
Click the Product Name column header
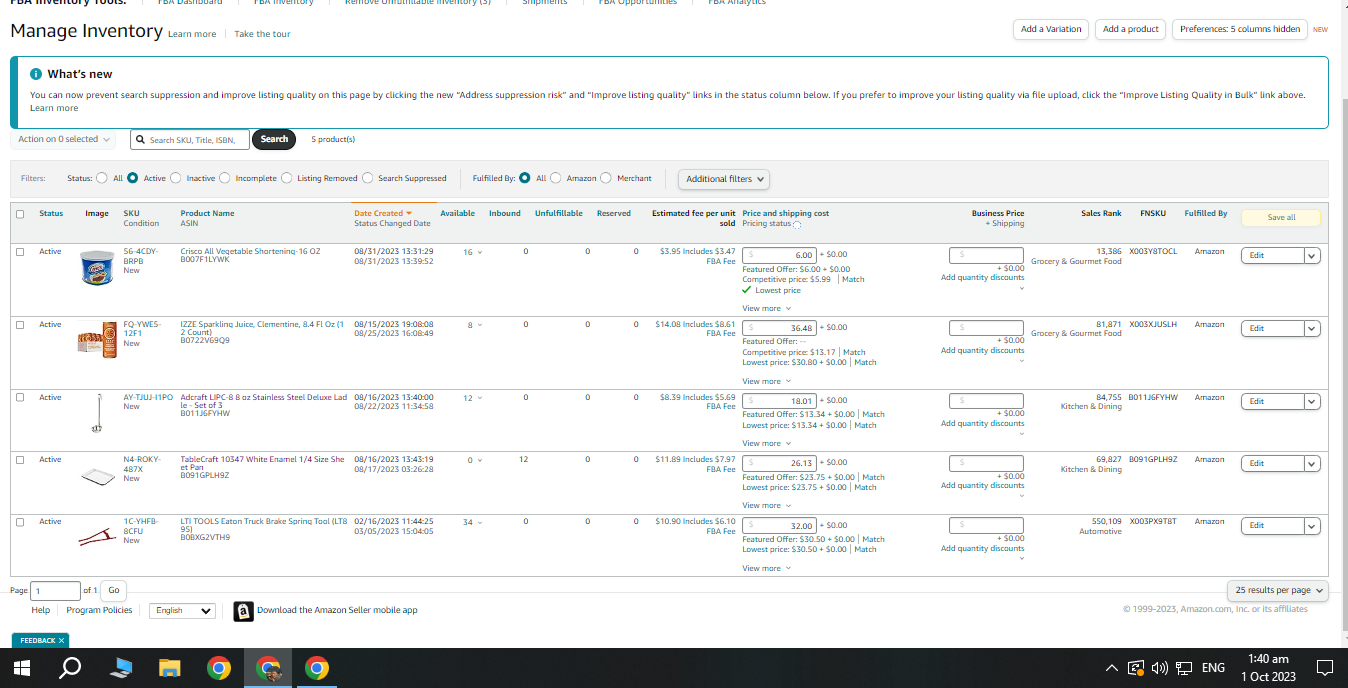[x=207, y=213]
